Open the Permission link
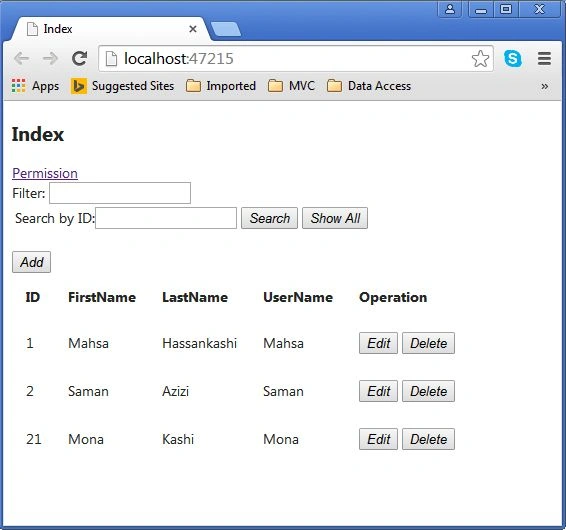 (x=45, y=173)
